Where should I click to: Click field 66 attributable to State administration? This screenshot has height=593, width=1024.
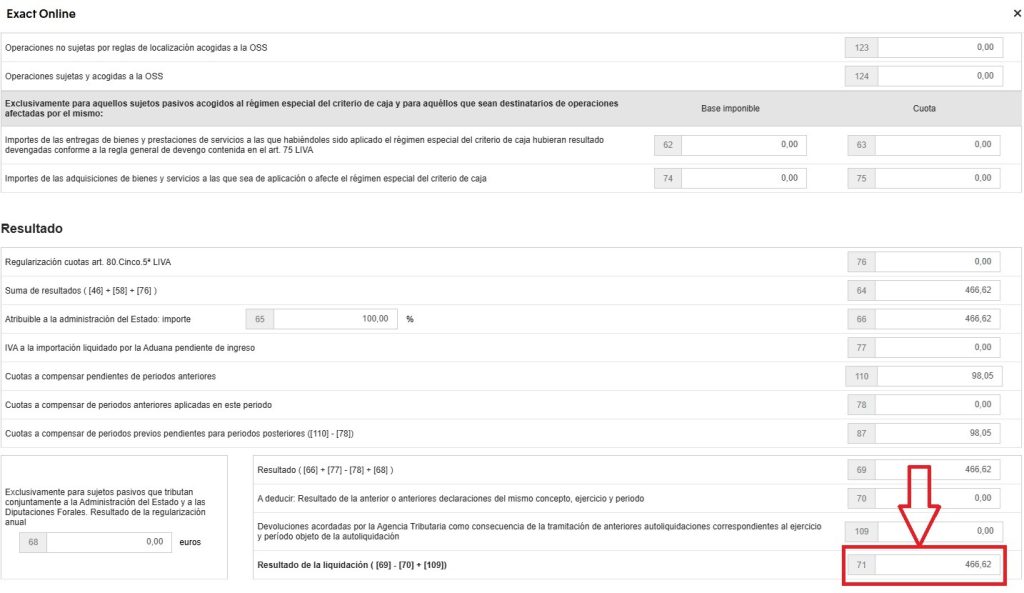coord(939,319)
